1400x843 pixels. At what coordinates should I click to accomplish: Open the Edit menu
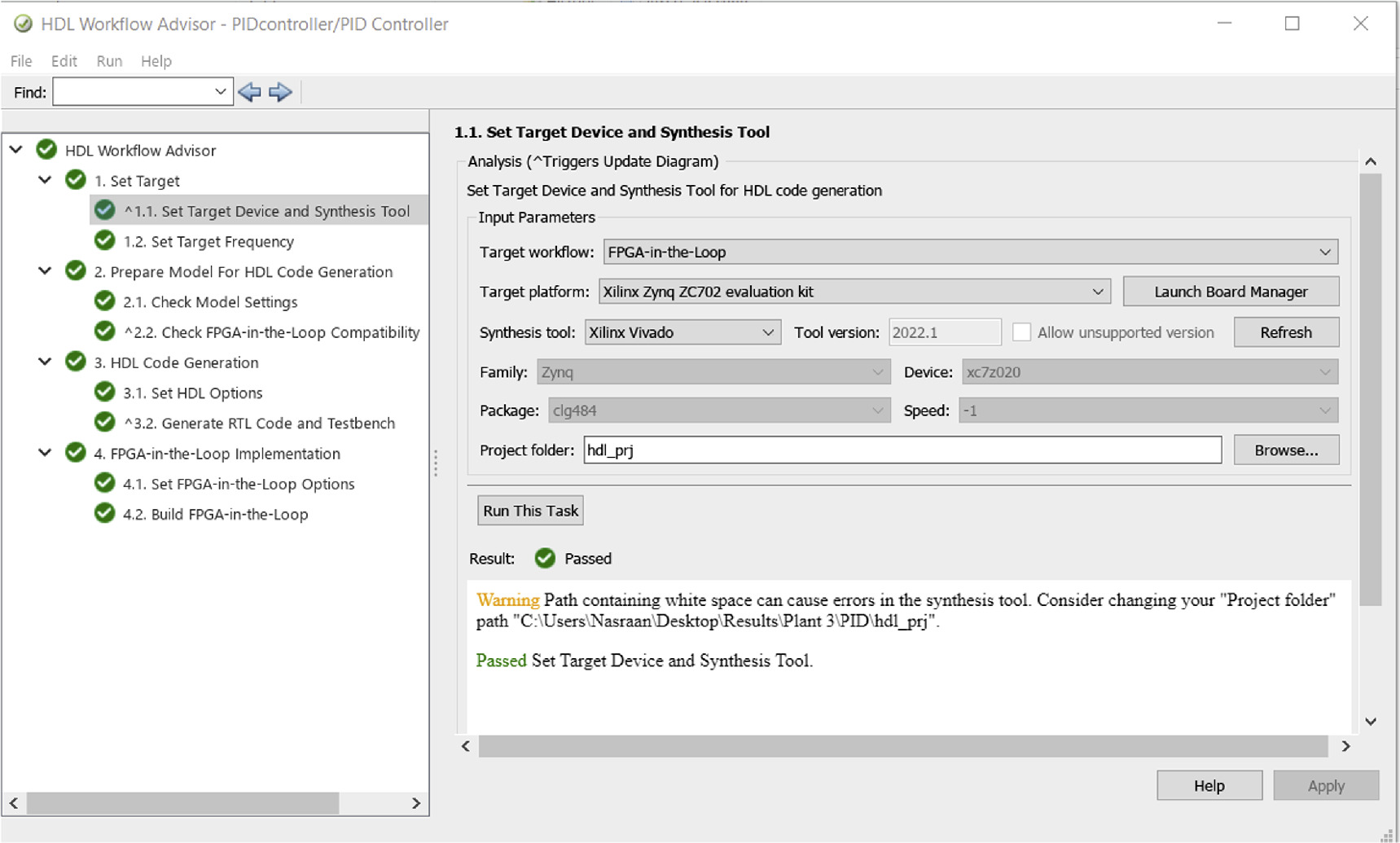click(64, 61)
